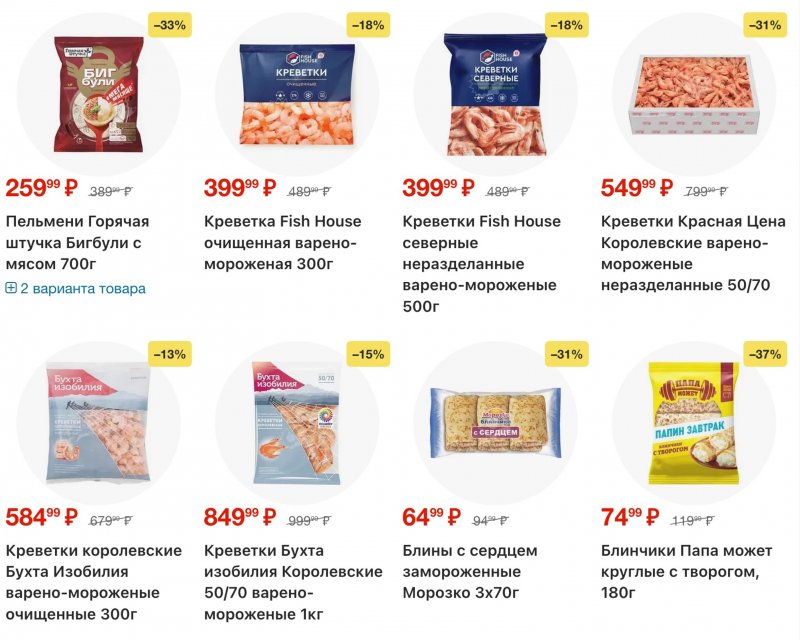The image size is (800, 640).
Task: Click the –33% discount badge on pelmeni
Action: click(x=169, y=24)
